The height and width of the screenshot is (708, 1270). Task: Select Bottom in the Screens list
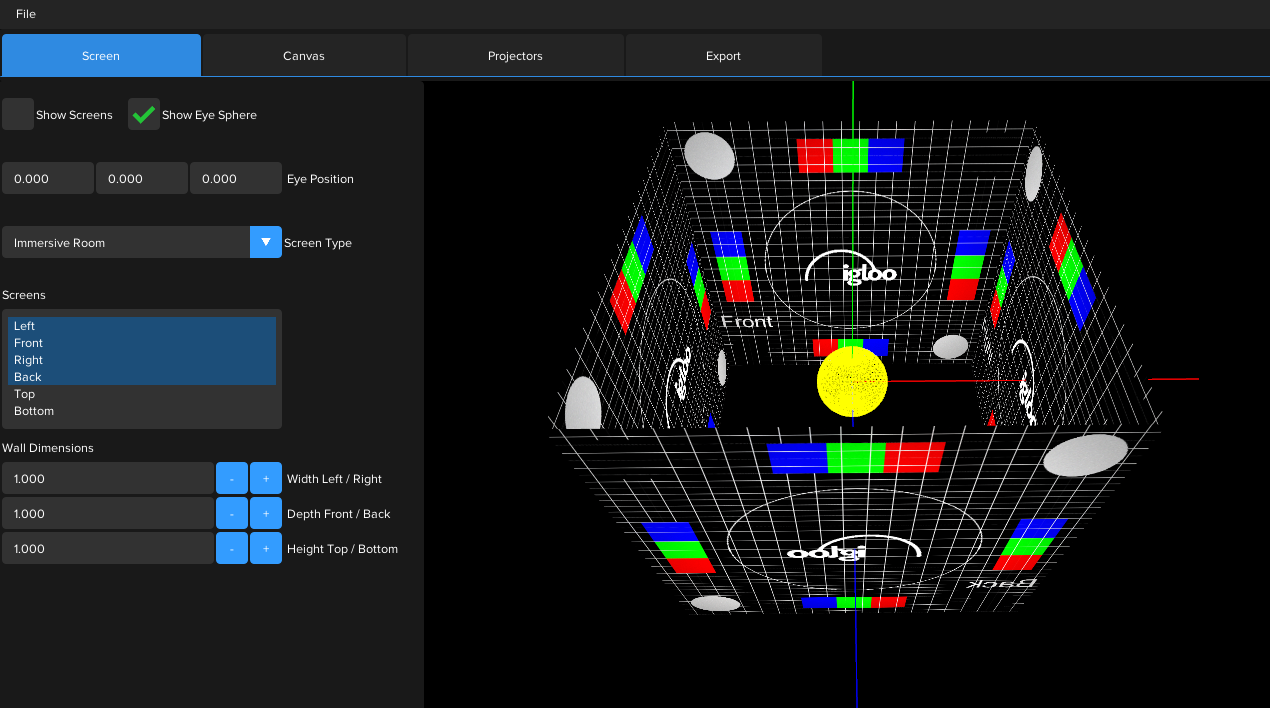click(x=34, y=411)
